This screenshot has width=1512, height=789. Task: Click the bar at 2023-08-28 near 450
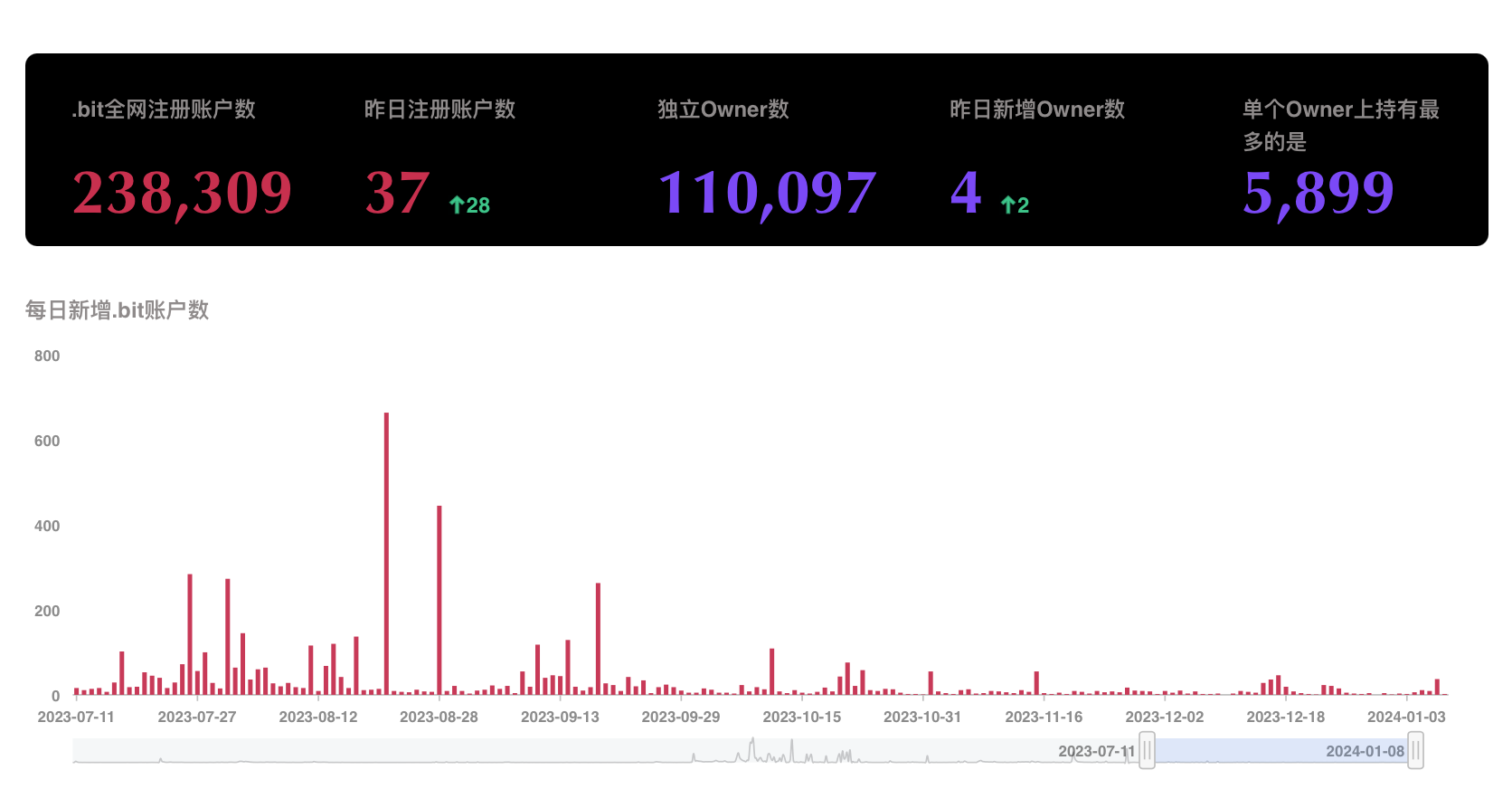point(439,600)
